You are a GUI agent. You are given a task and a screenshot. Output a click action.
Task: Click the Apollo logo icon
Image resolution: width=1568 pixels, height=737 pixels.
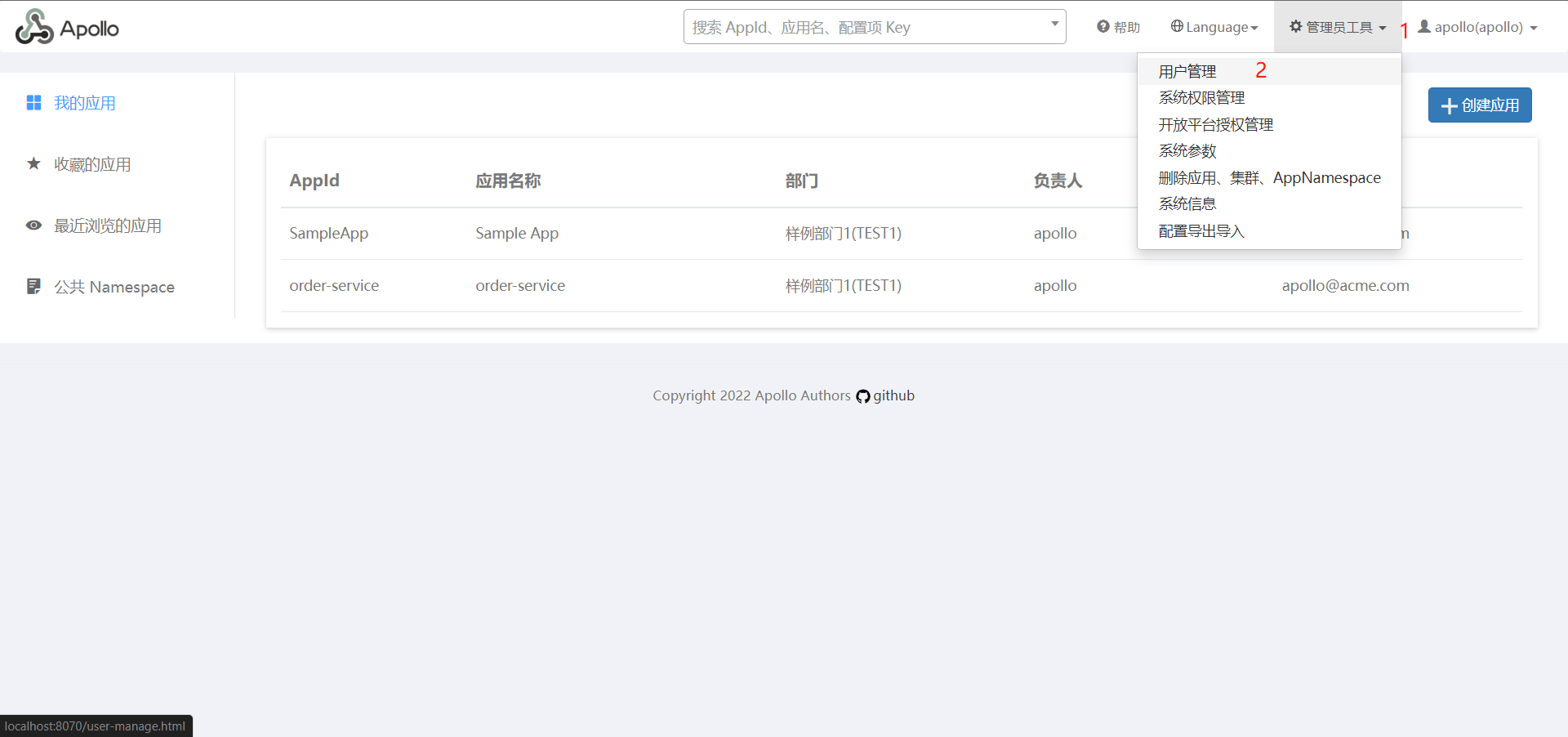pos(34,27)
